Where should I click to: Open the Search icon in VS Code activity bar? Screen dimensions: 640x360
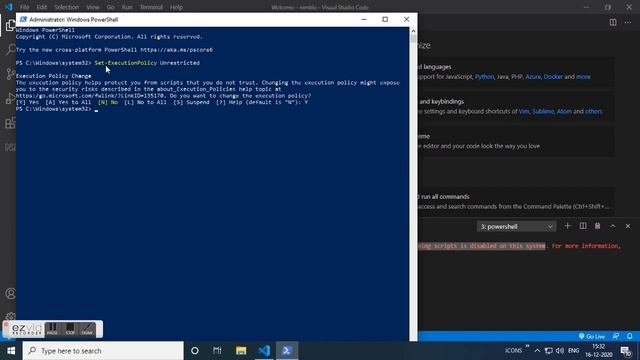(x=10, y=49)
